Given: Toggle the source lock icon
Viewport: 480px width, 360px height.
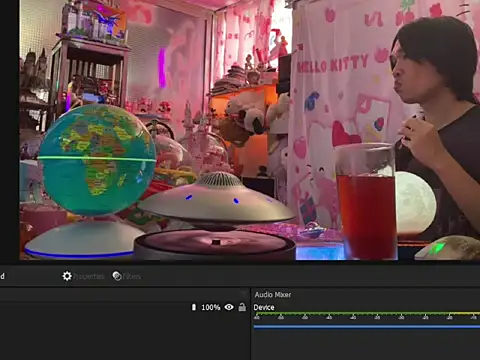Looking at the screenshot, I should coord(242,307).
